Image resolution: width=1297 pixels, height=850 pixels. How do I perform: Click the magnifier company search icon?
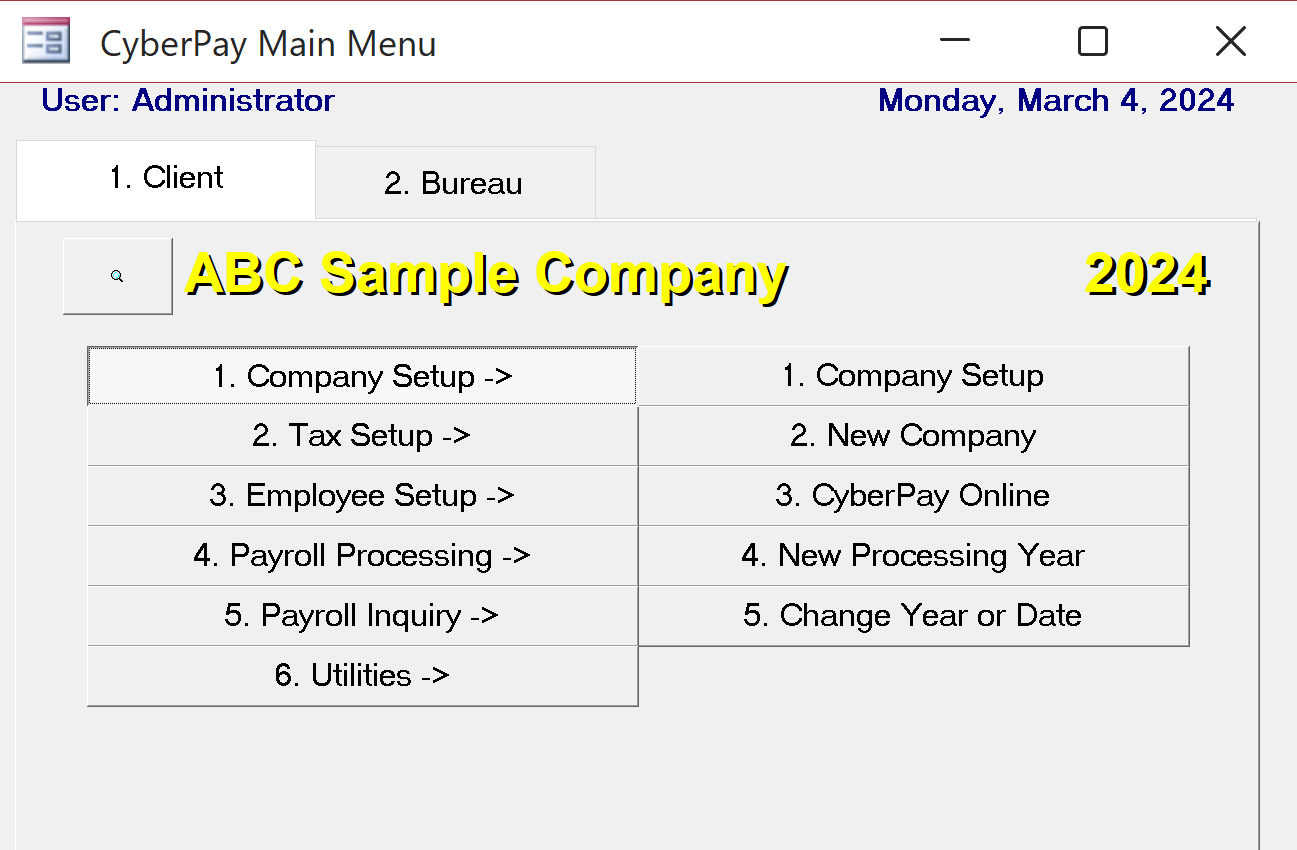click(117, 276)
